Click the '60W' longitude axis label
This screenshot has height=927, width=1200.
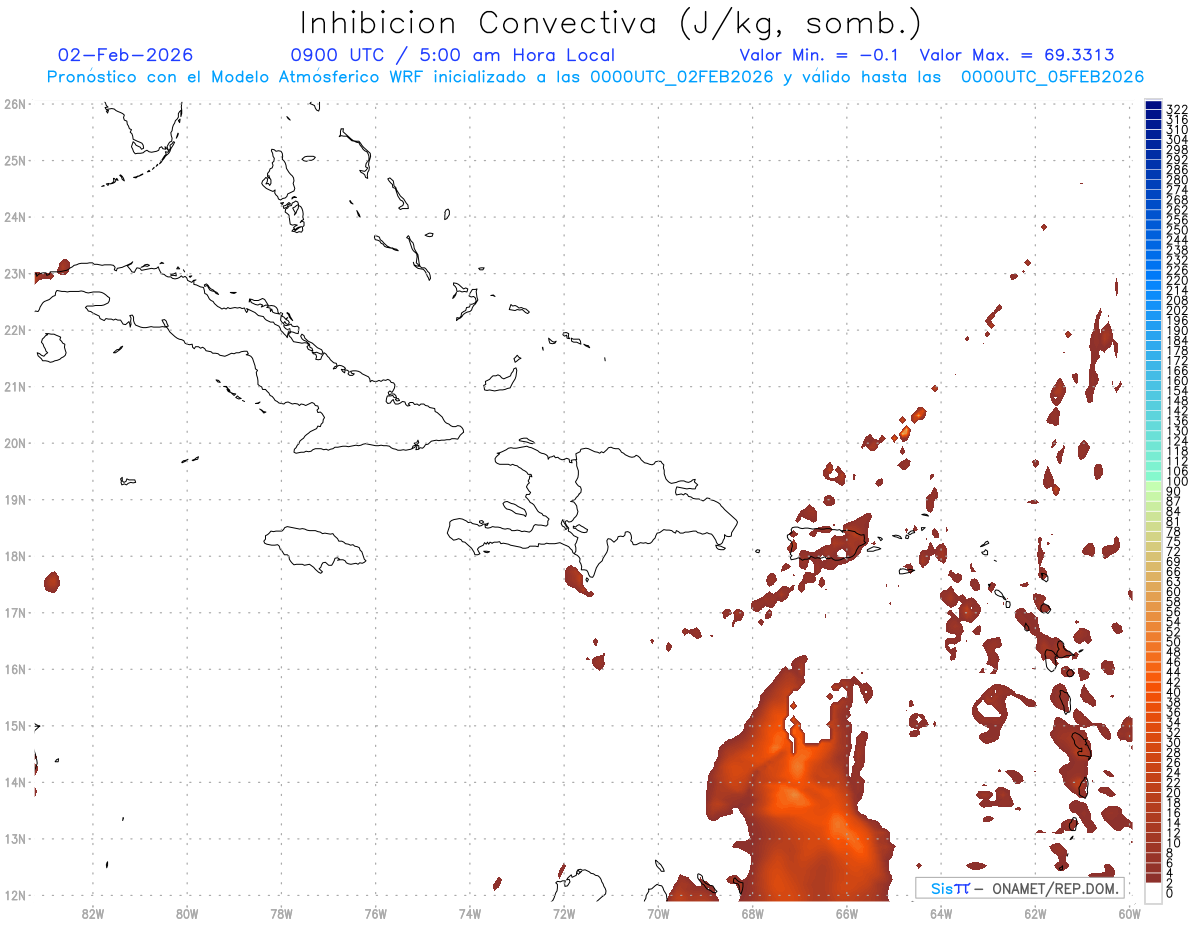[x=1130, y=913]
